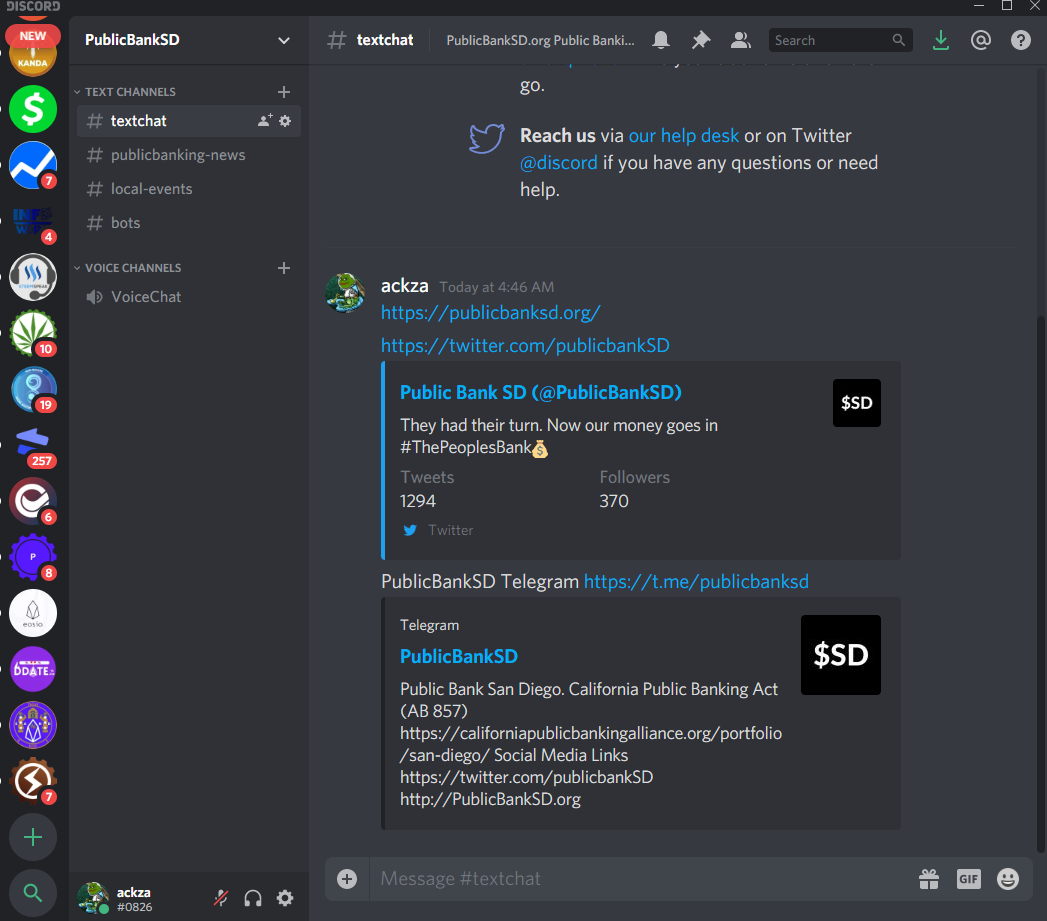The image size is (1047, 921).
Task: Create a new voice channel plus
Action: point(284,268)
